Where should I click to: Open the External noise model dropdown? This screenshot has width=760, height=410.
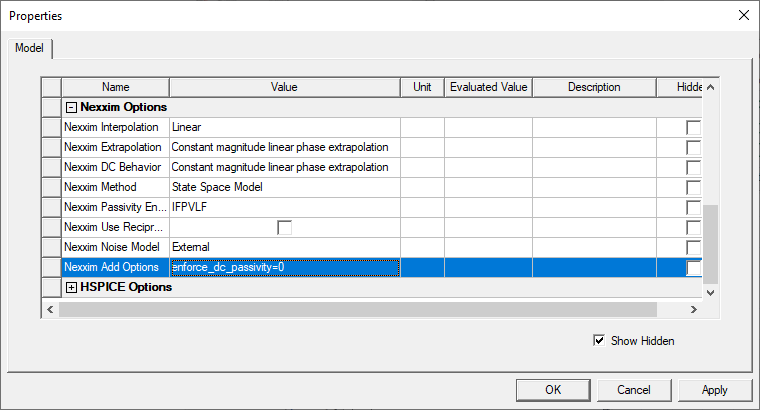(x=285, y=247)
